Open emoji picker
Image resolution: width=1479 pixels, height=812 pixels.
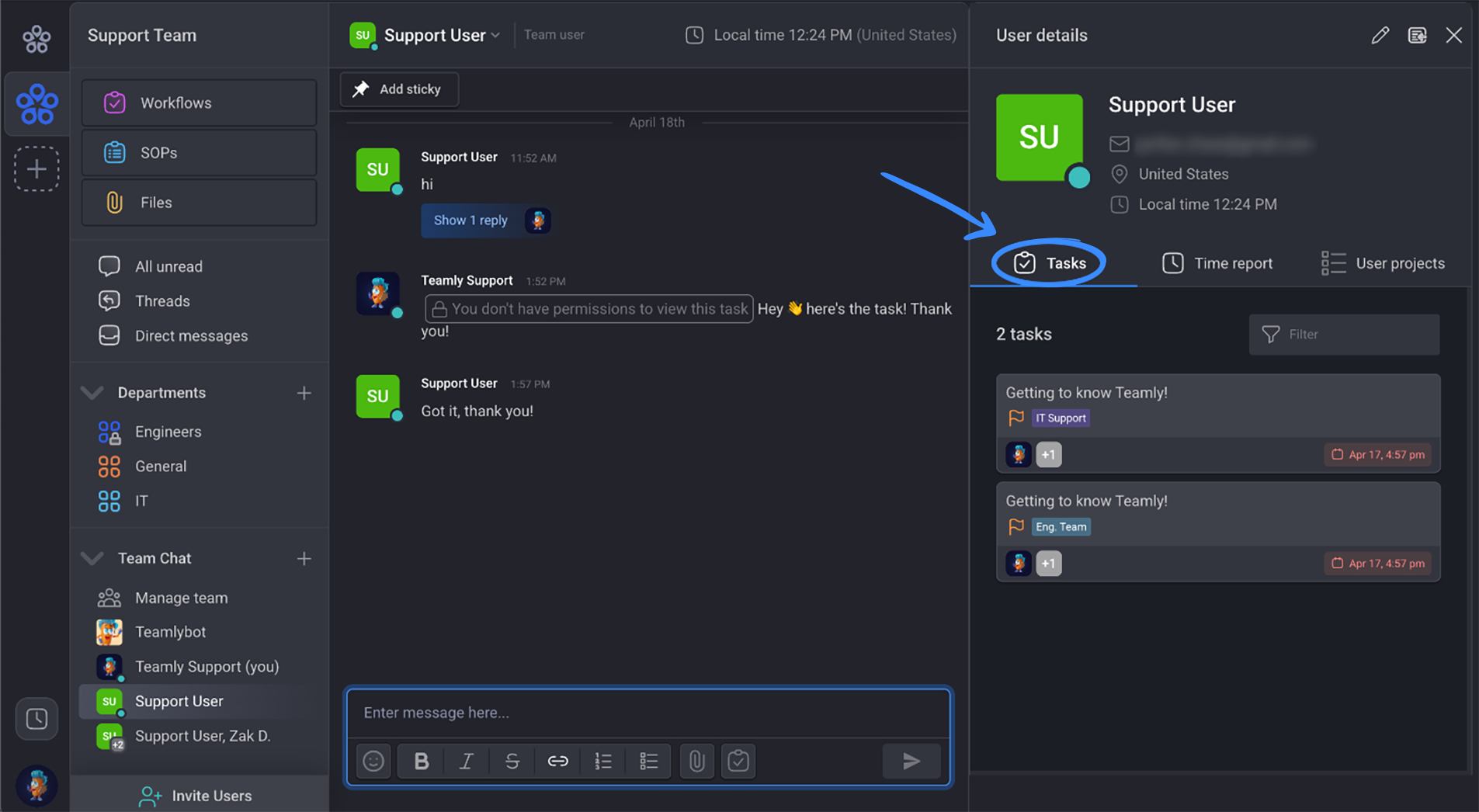373,761
